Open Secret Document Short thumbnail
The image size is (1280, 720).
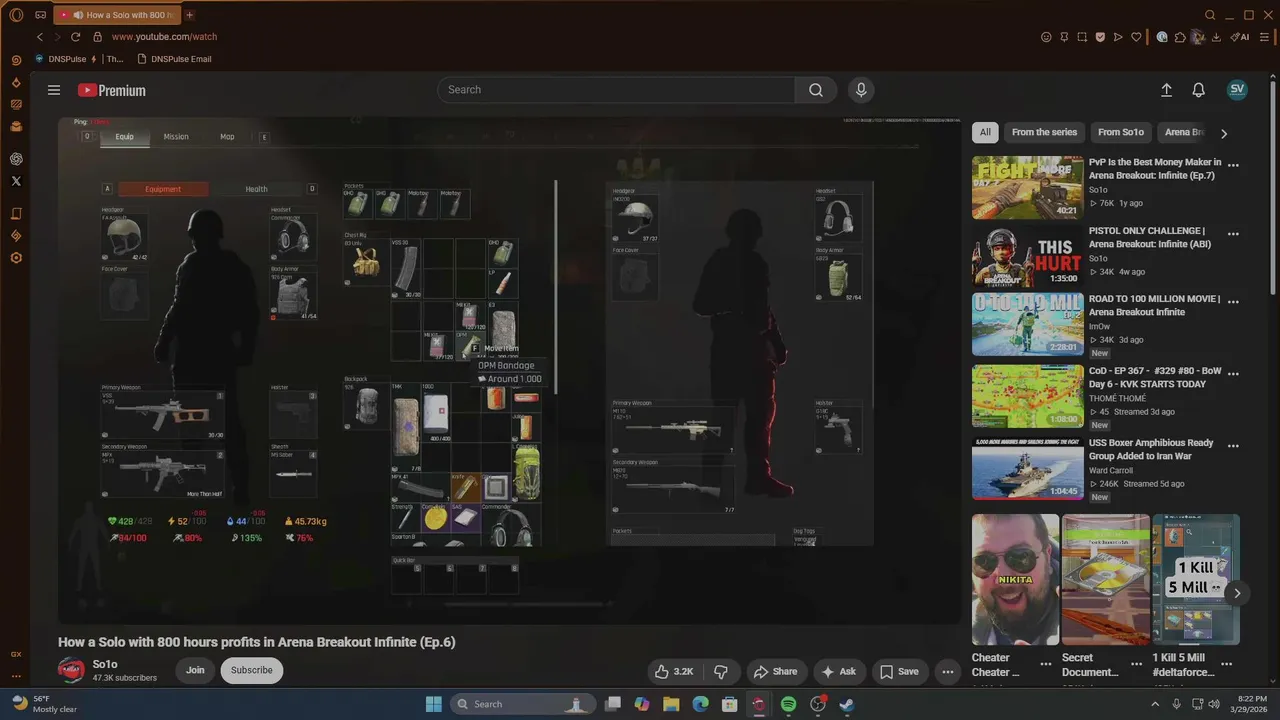(1105, 580)
